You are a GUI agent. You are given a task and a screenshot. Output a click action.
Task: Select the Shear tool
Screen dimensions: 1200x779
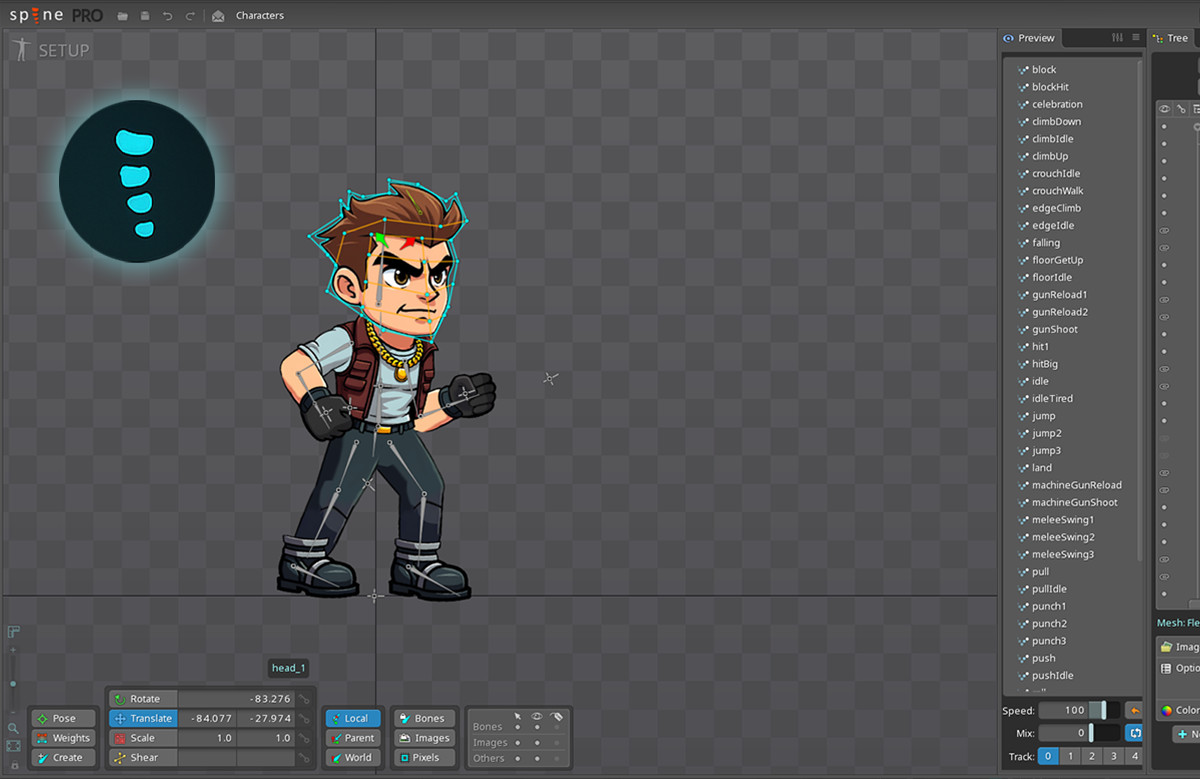(141, 757)
